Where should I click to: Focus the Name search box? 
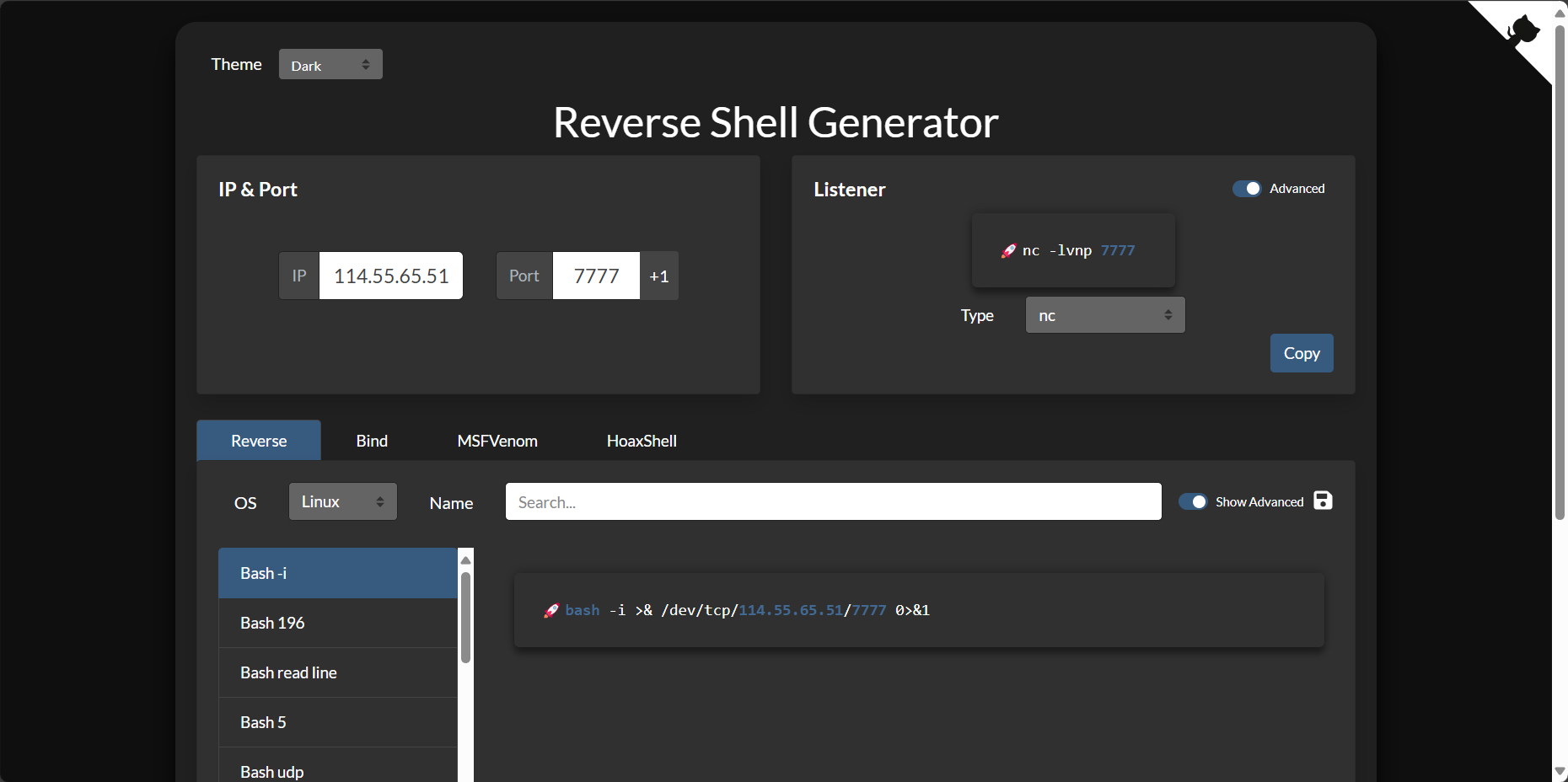[834, 501]
